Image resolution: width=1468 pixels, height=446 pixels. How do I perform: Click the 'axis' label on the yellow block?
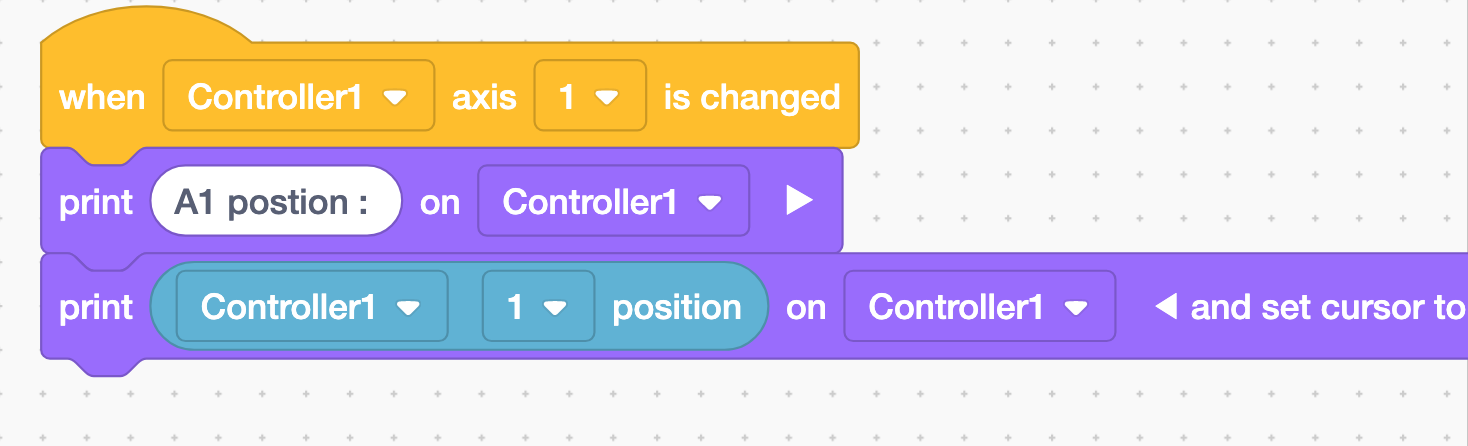click(x=484, y=96)
